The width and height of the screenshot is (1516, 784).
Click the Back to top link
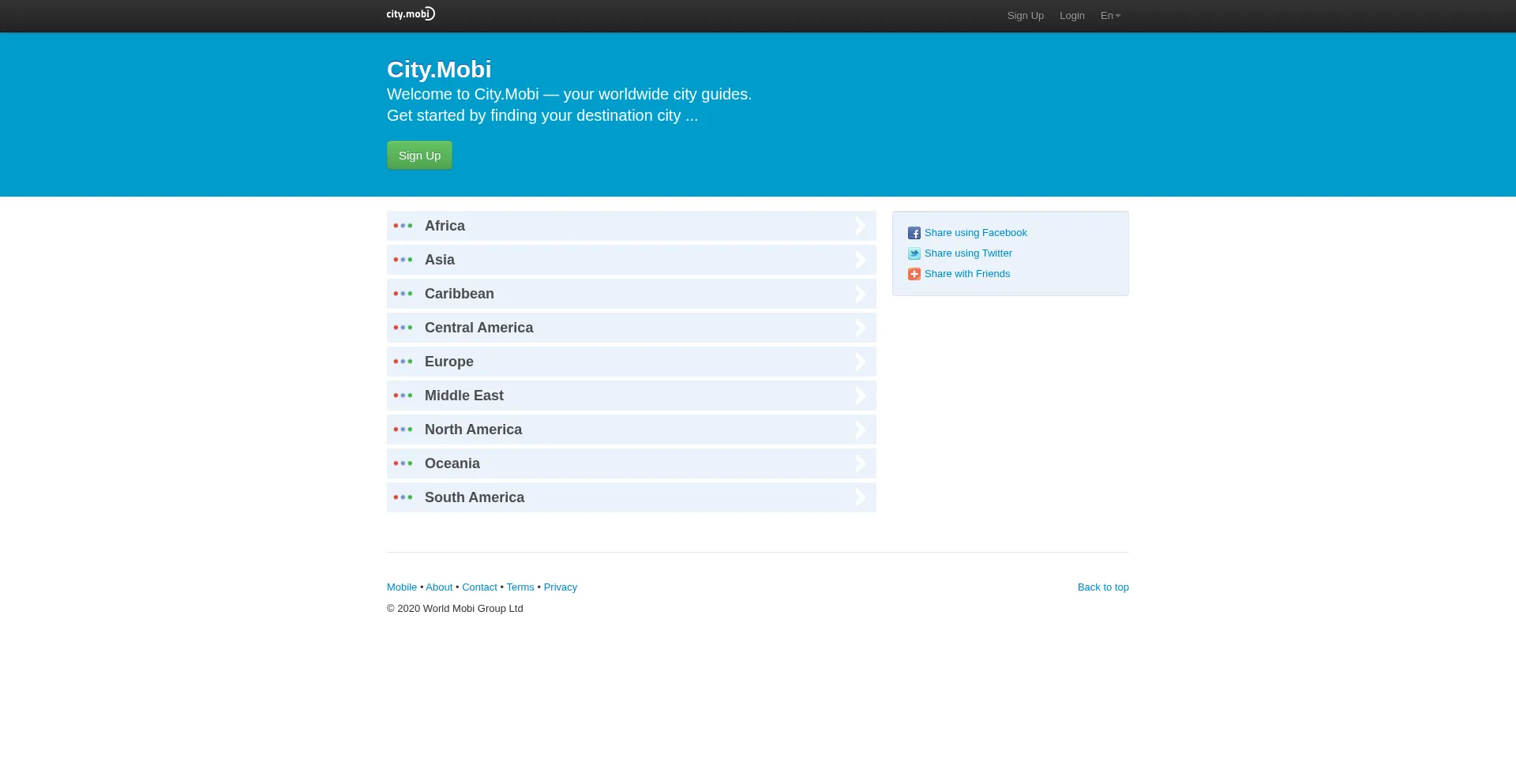1103,587
